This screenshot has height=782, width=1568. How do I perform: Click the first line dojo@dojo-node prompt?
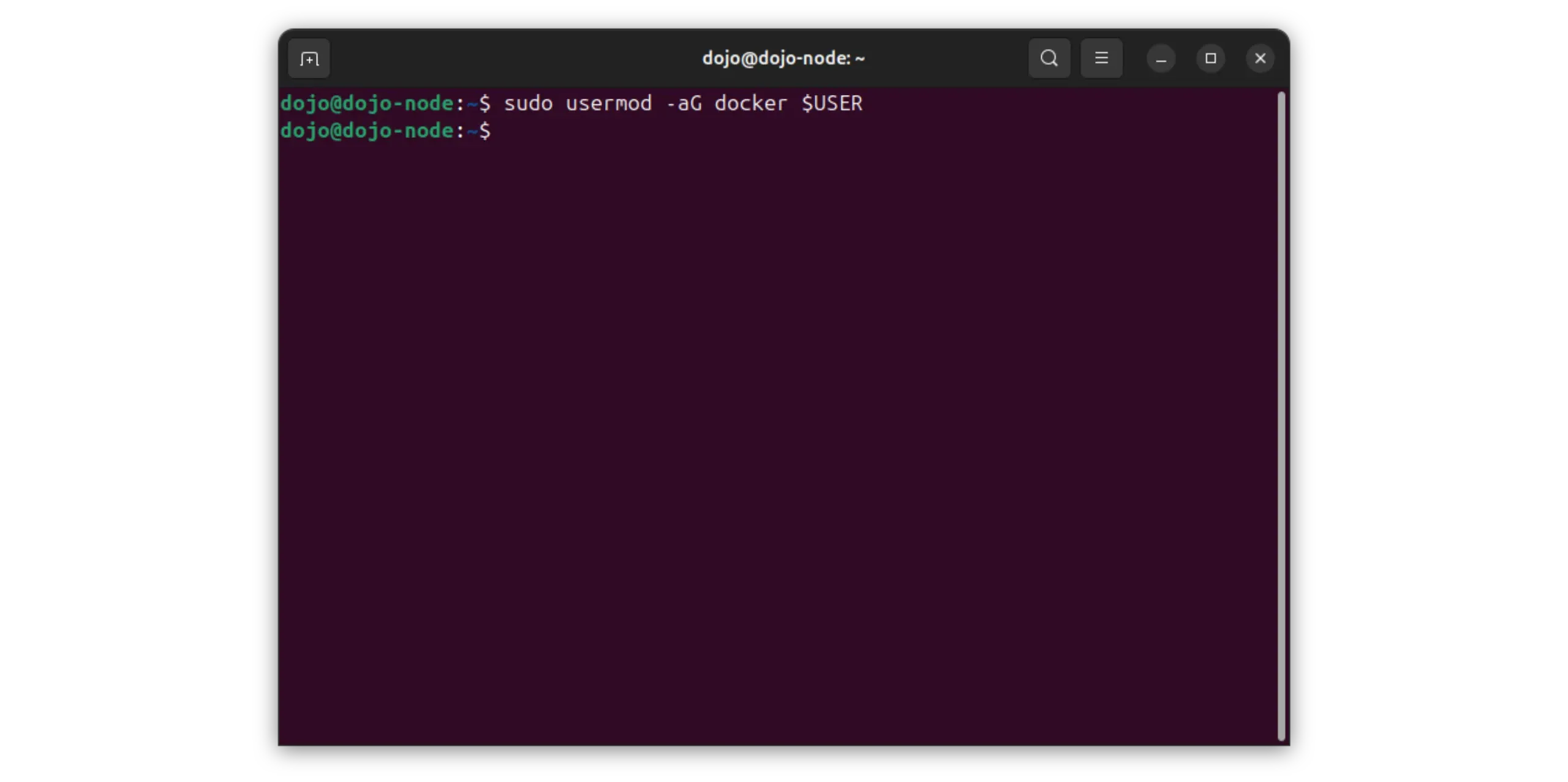(366, 104)
